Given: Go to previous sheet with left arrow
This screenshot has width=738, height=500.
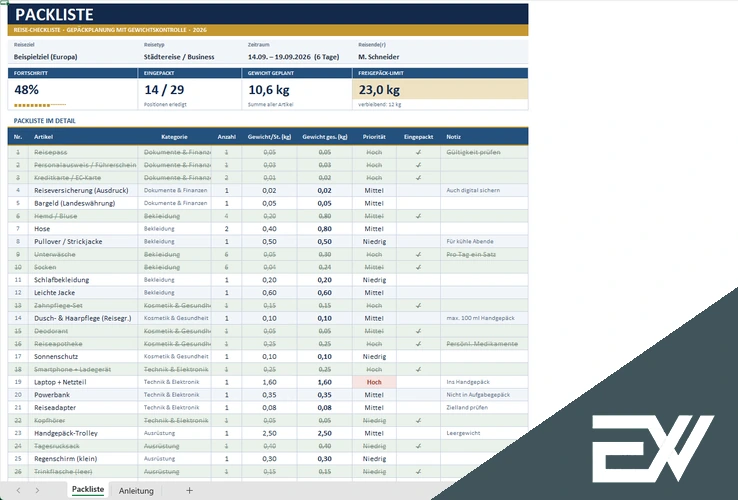Looking at the screenshot, I should (18, 490).
